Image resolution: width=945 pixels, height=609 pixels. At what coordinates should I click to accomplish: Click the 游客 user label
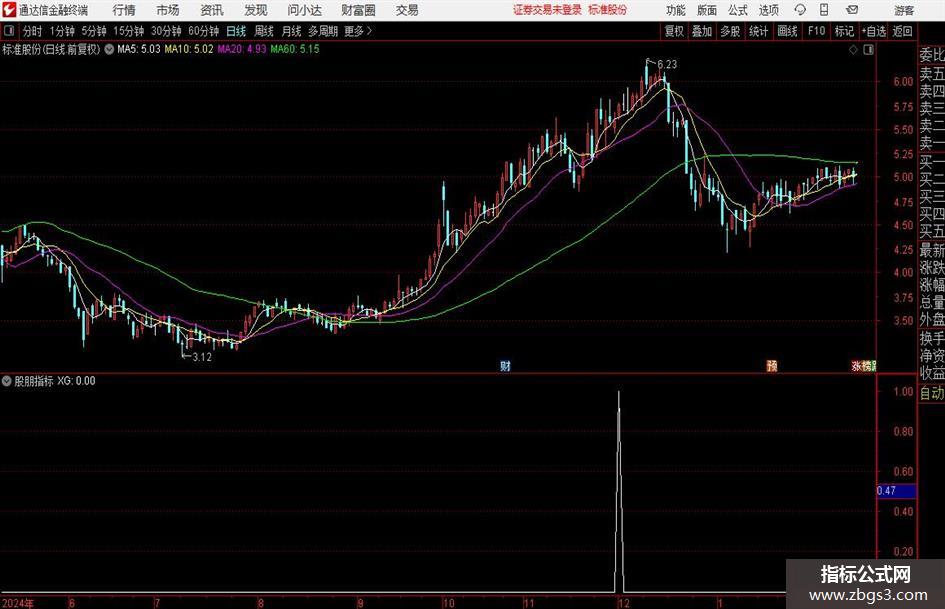coord(904,10)
